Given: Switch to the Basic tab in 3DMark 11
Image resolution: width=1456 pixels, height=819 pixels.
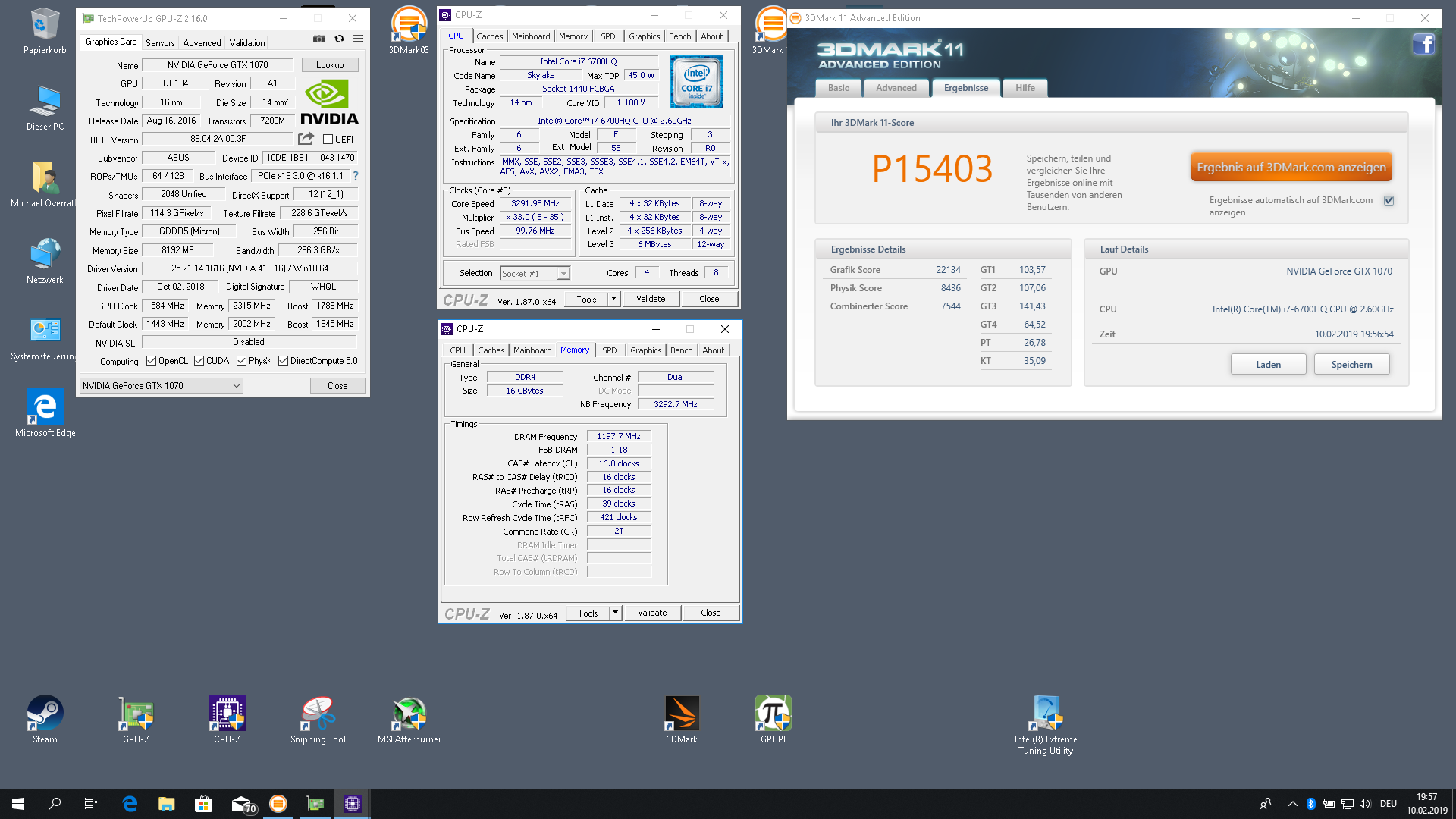Looking at the screenshot, I should pyautogui.click(x=839, y=88).
